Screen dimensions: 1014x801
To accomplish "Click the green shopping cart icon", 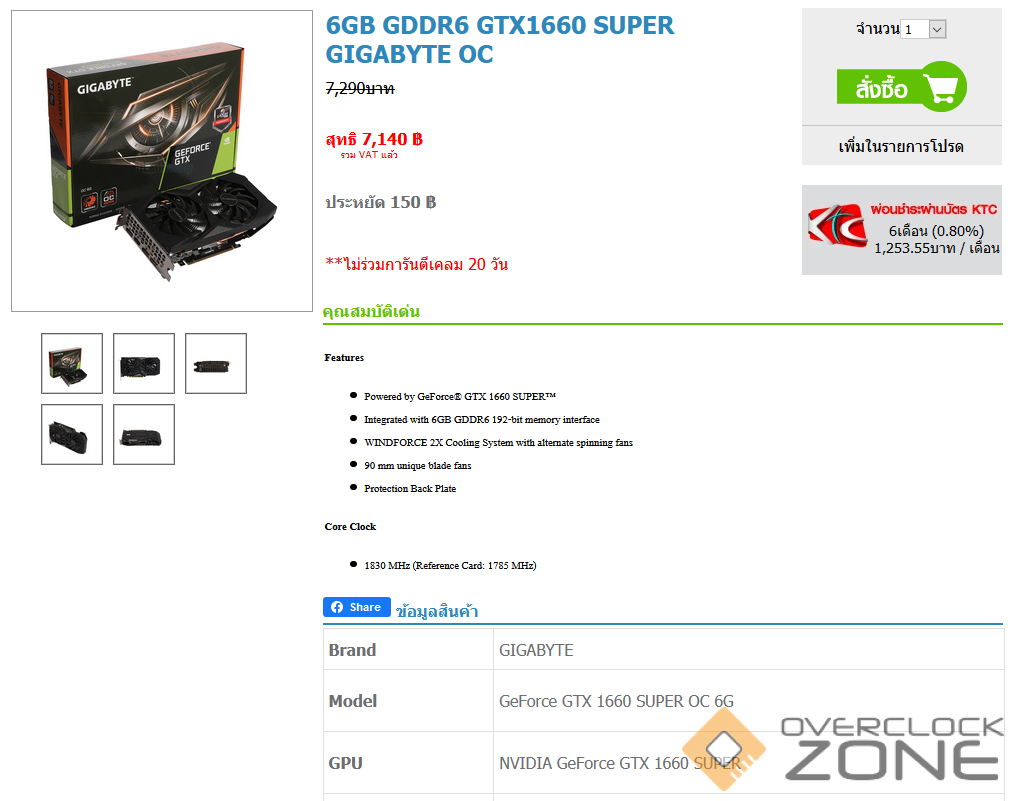I will pos(942,87).
